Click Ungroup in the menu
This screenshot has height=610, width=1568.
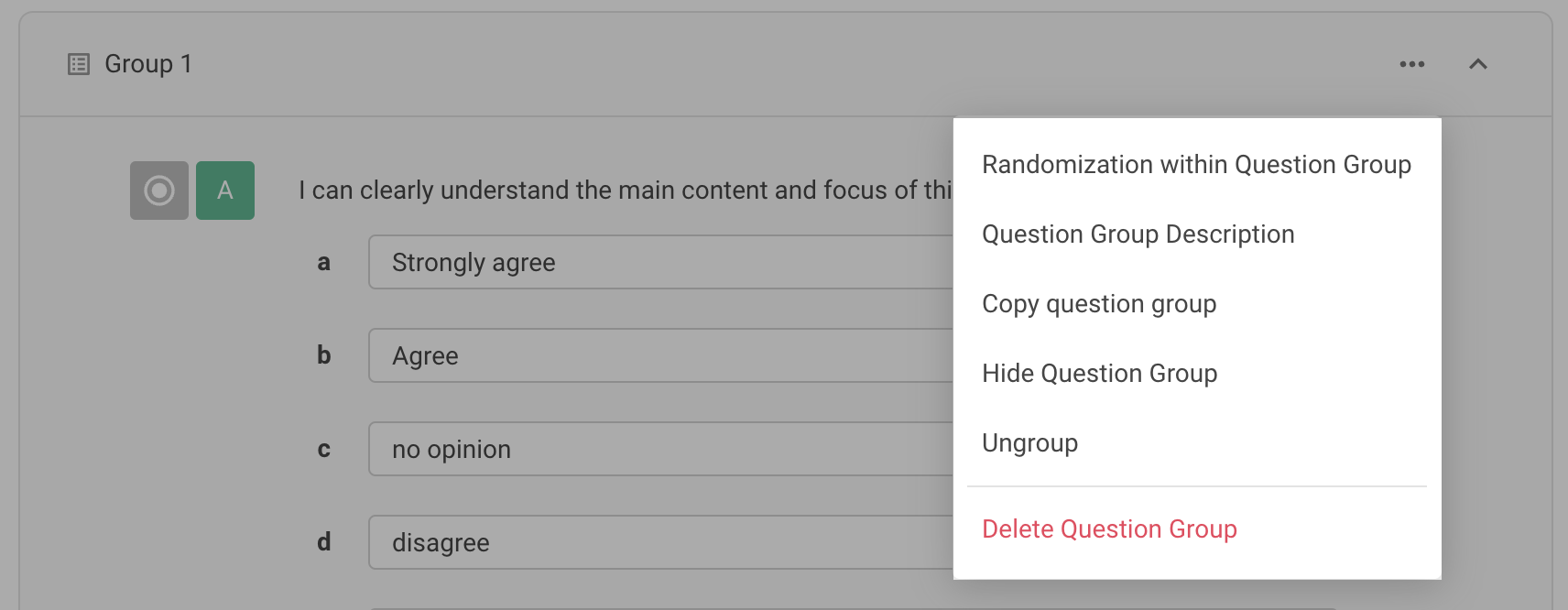coord(1029,443)
